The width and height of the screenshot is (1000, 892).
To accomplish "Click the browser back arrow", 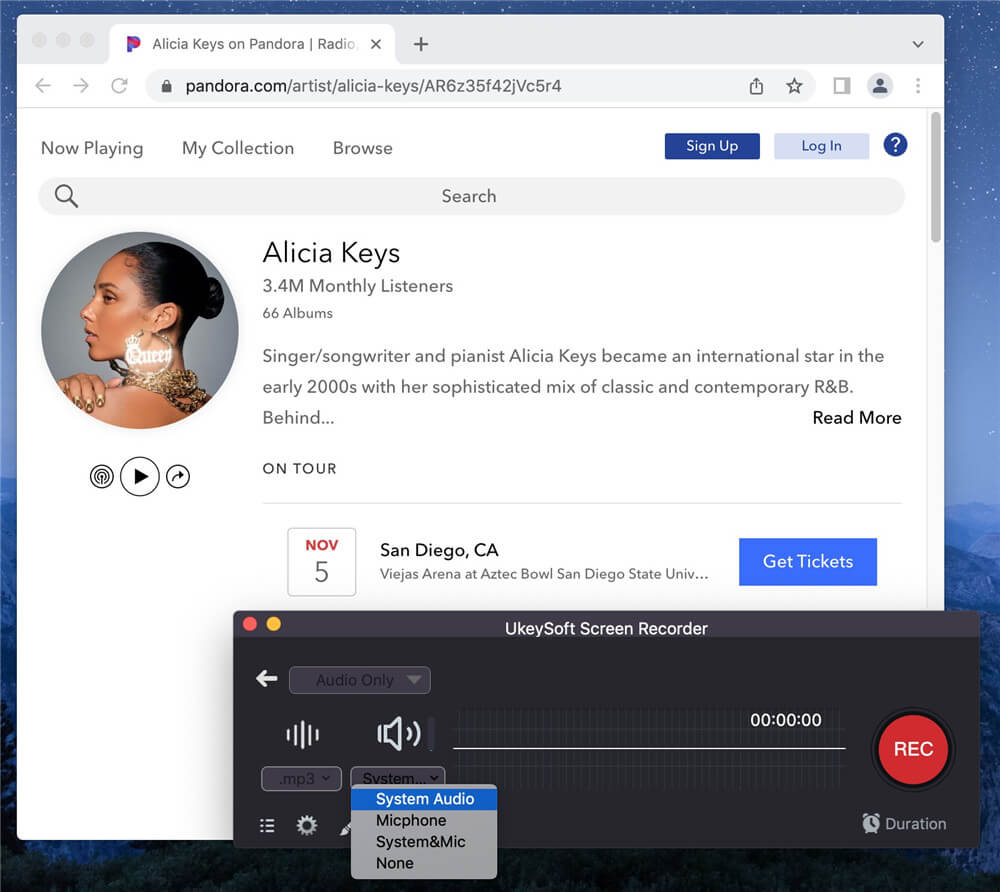I will coord(43,85).
